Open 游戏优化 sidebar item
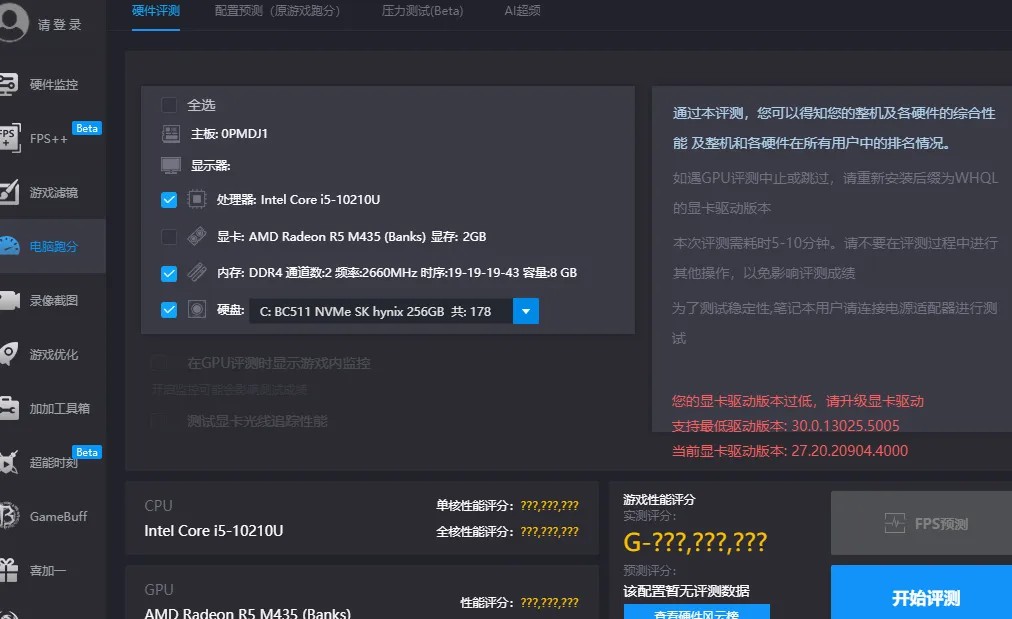Image resolution: width=1012 pixels, height=619 pixels. [53, 354]
